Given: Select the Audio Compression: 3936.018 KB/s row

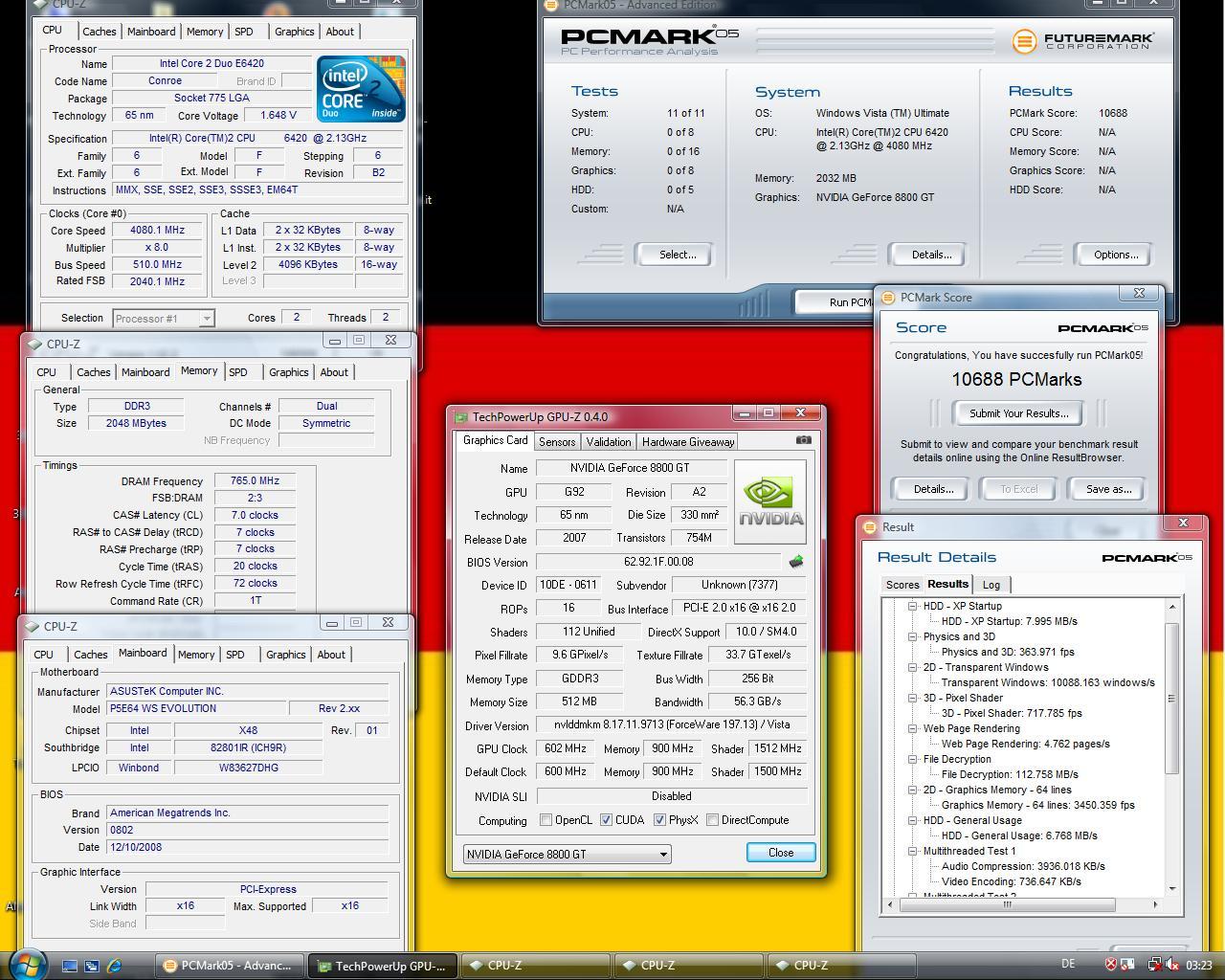Looking at the screenshot, I should point(1023,866).
